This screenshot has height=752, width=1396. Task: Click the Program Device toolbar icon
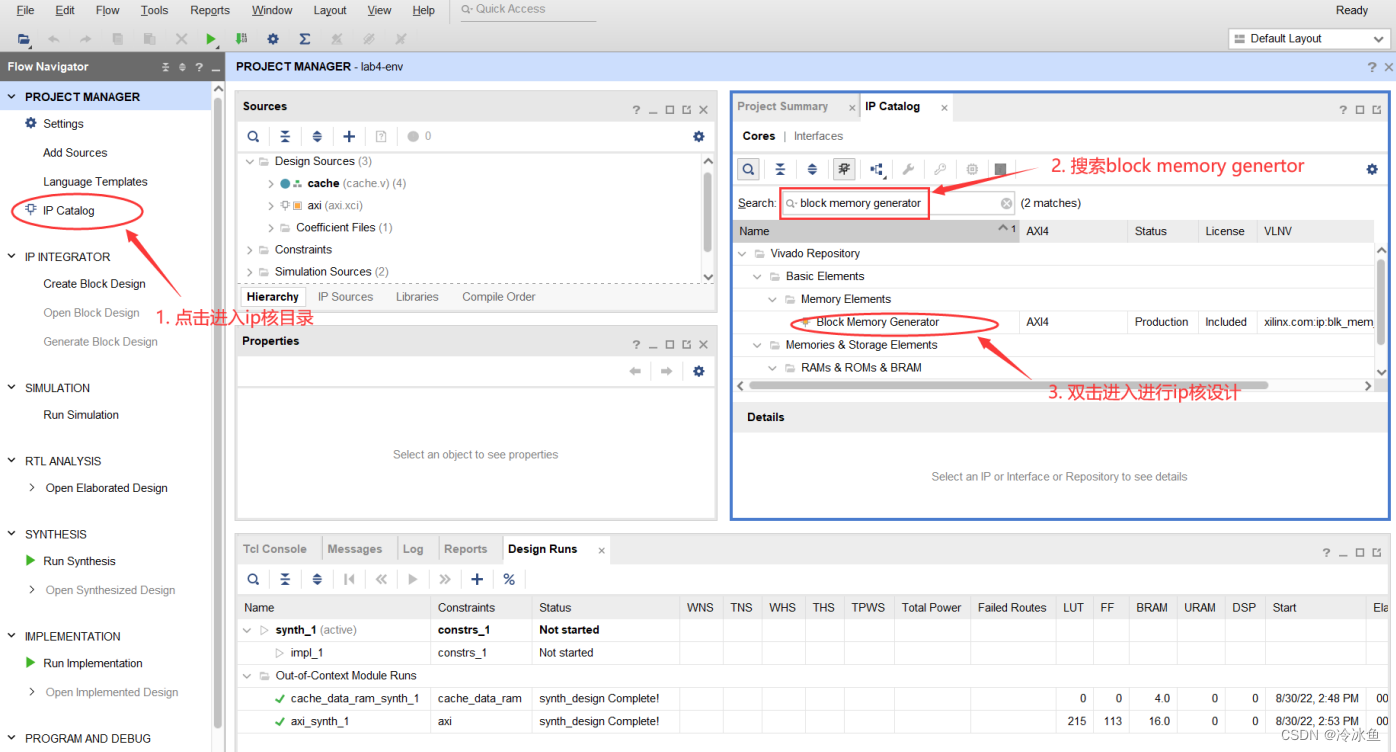tap(241, 39)
